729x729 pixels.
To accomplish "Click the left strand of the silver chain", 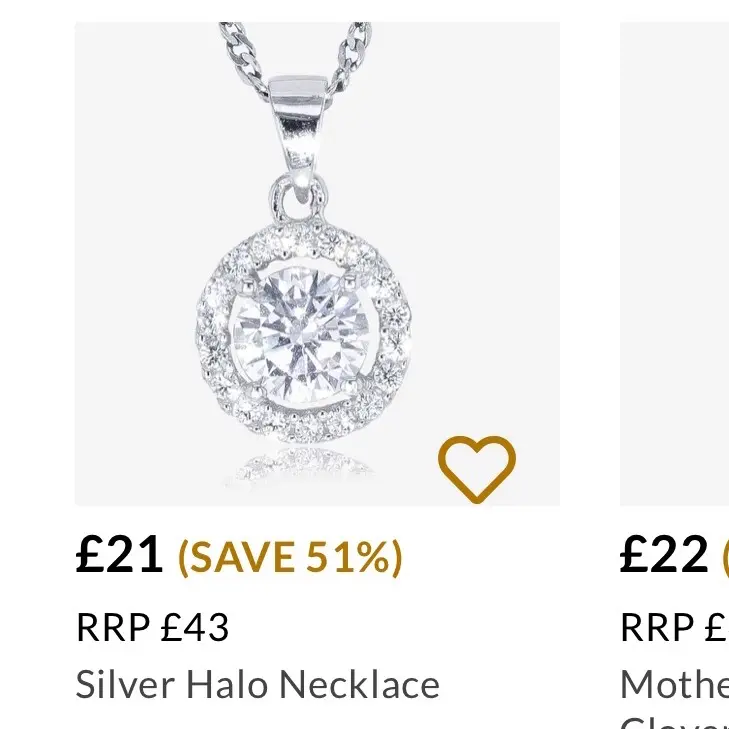I will pyautogui.click(x=245, y=57).
